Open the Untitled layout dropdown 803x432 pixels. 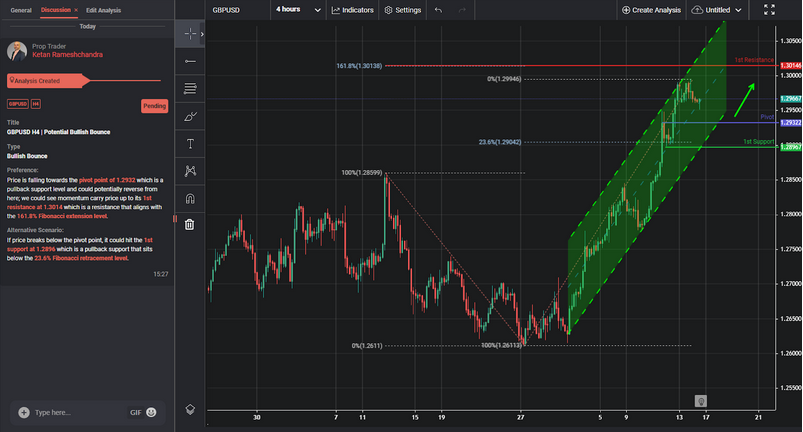point(716,10)
